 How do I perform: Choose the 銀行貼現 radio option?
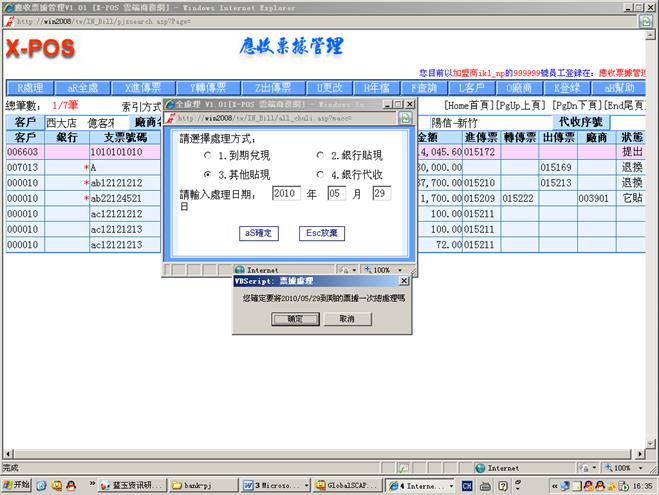click(x=322, y=157)
